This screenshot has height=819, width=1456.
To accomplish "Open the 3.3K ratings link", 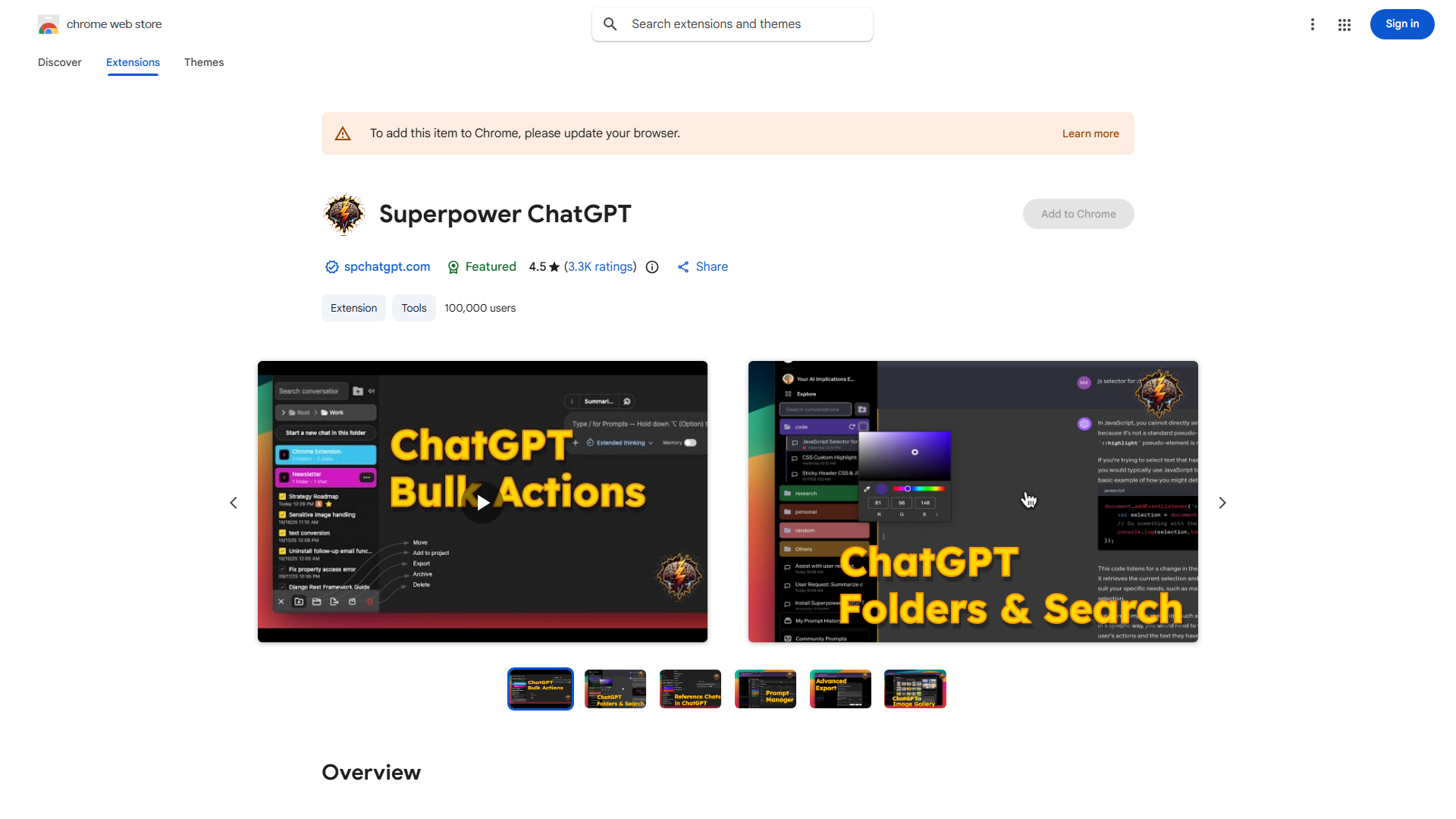I will (x=600, y=266).
